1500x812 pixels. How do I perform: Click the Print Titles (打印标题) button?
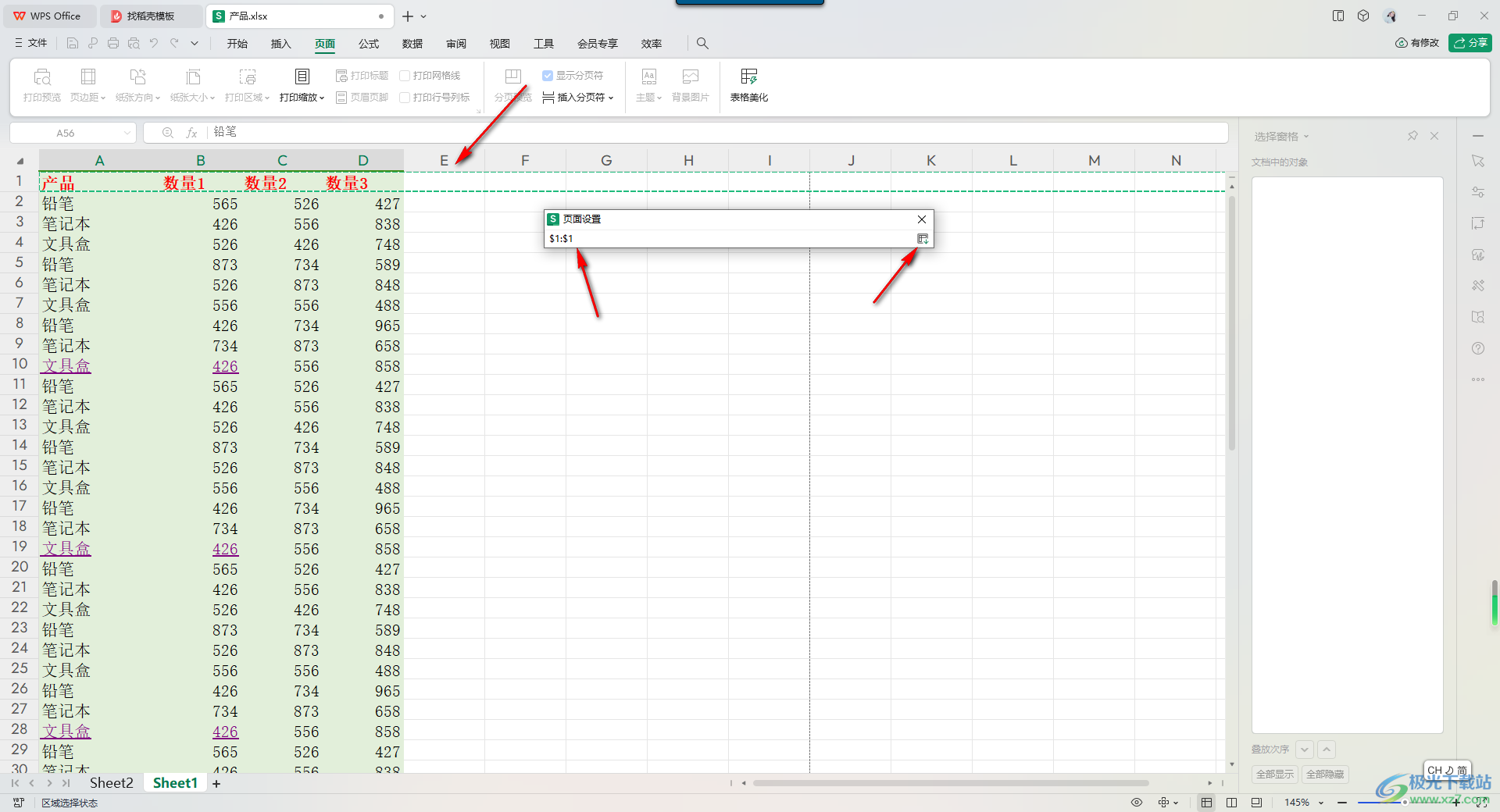click(x=362, y=76)
